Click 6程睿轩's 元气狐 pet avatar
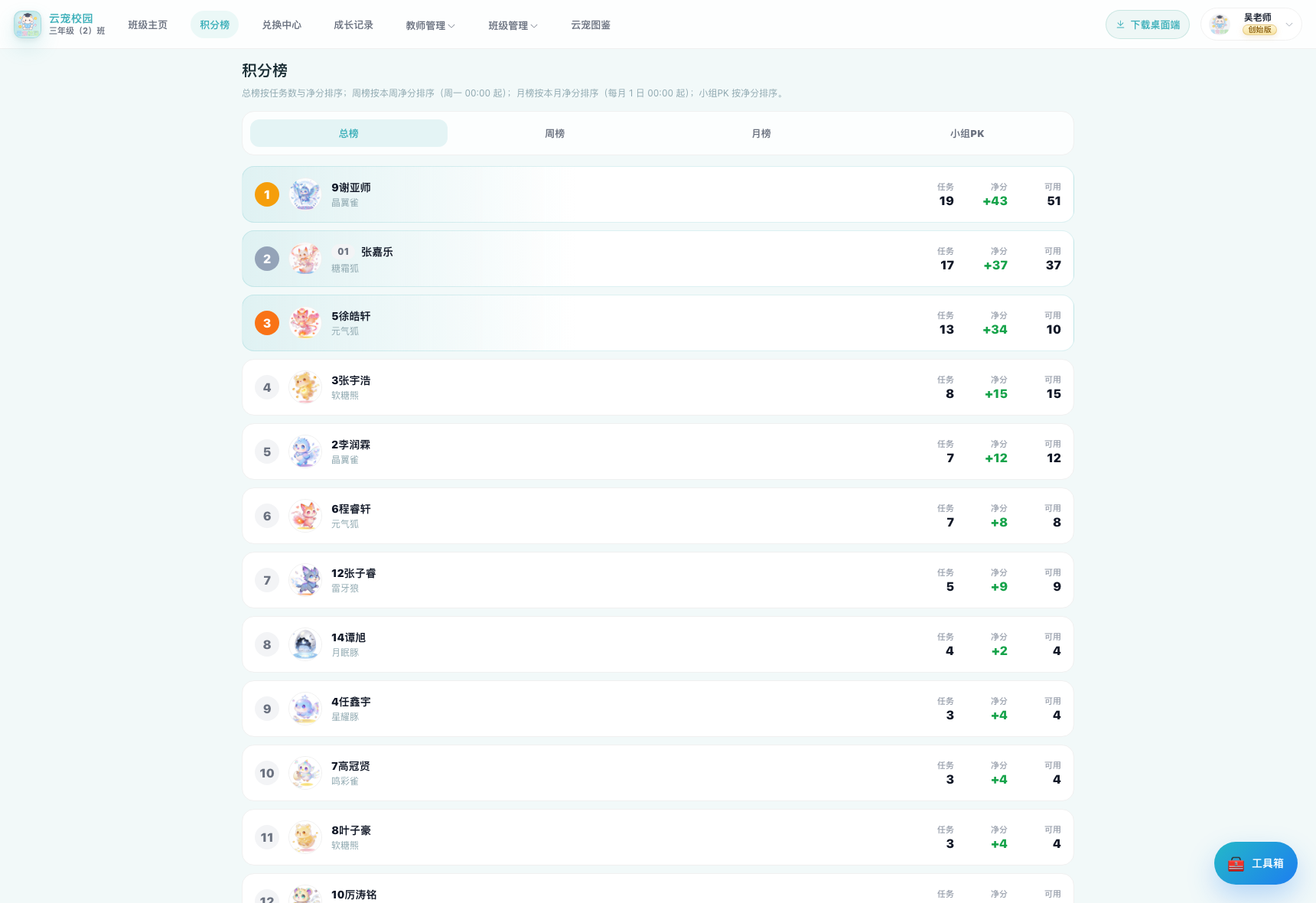Image resolution: width=1316 pixels, height=903 pixels. (x=305, y=516)
